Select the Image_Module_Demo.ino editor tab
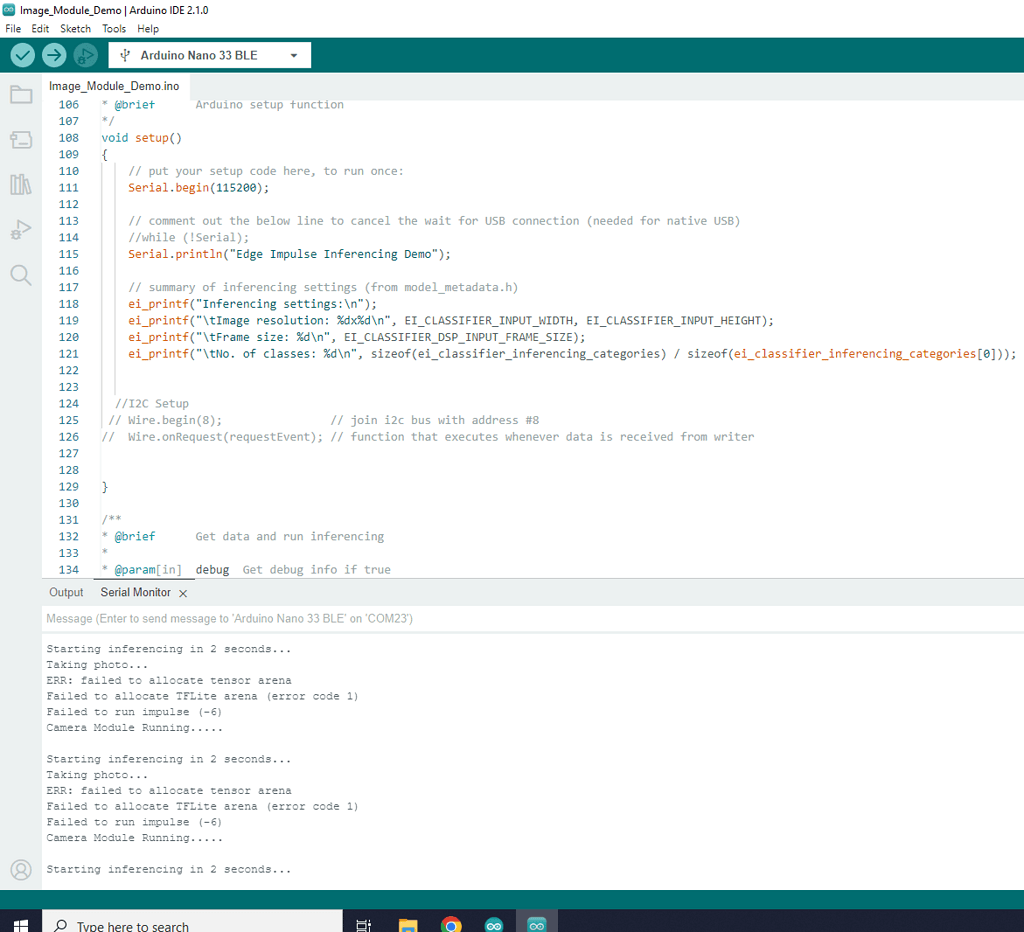Screen dimensions: 1024x932 pyautogui.click(x=114, y=86)
